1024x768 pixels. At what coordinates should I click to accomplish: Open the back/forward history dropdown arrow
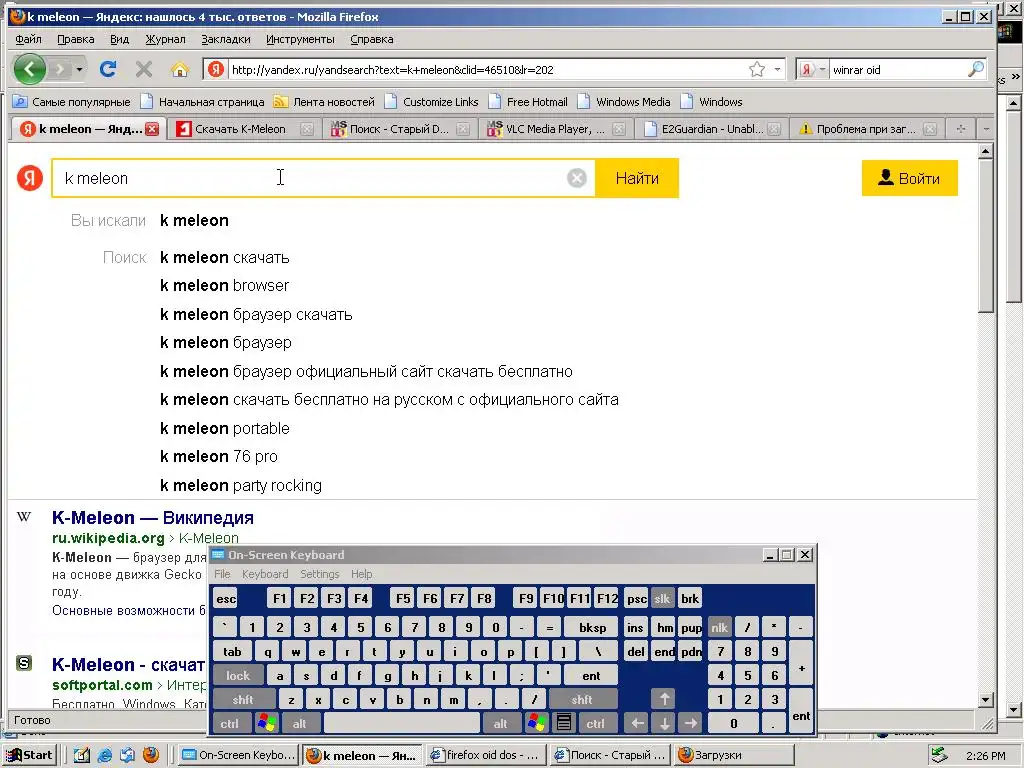coord(79,69)
